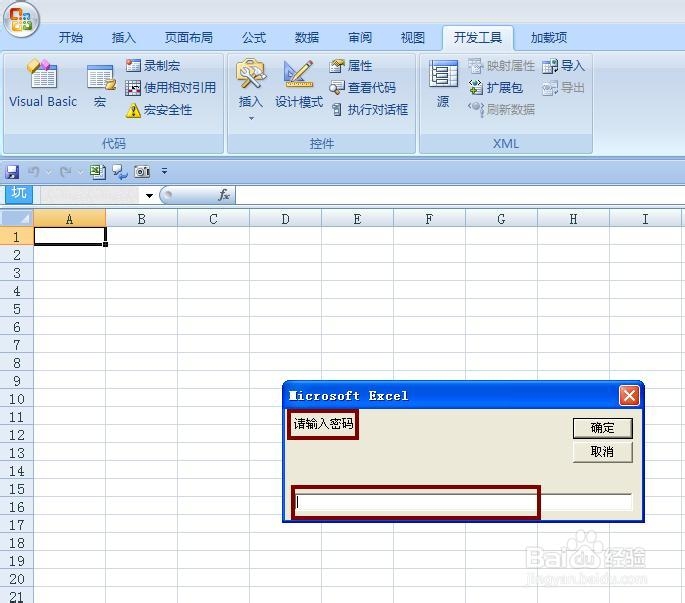Click 刷新数据 (Refresh Data)
The height and width of the screenshot is (603, 685).
click(x=502, y=110)
